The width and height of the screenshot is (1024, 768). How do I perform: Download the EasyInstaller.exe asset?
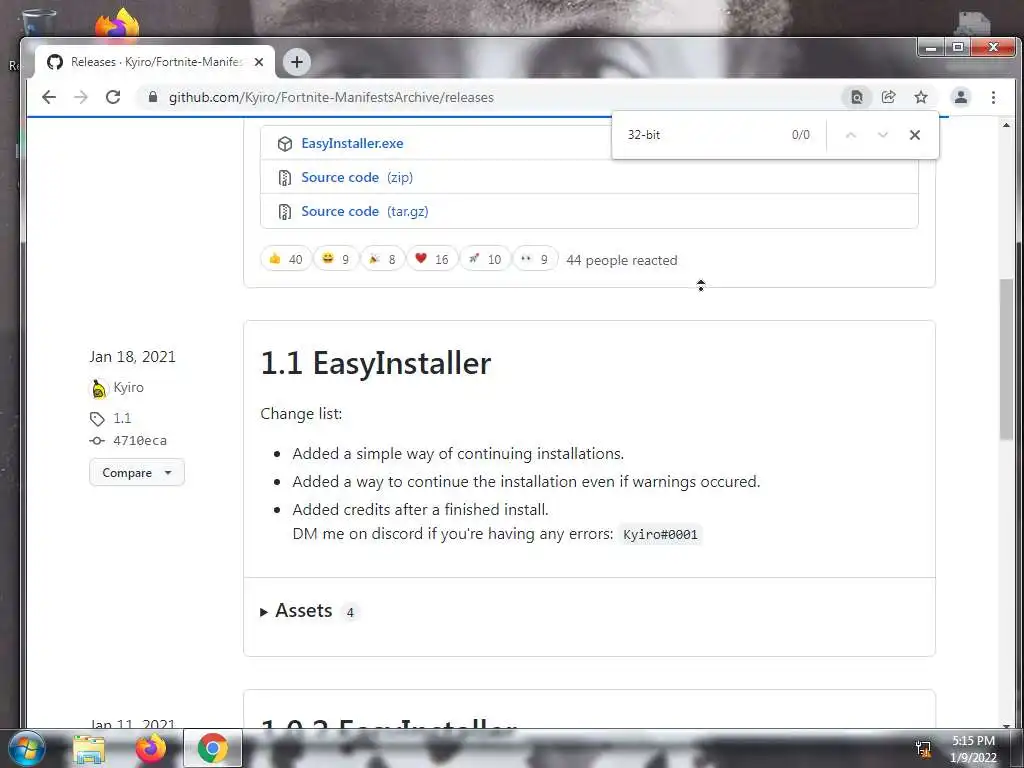click(352, 144)
